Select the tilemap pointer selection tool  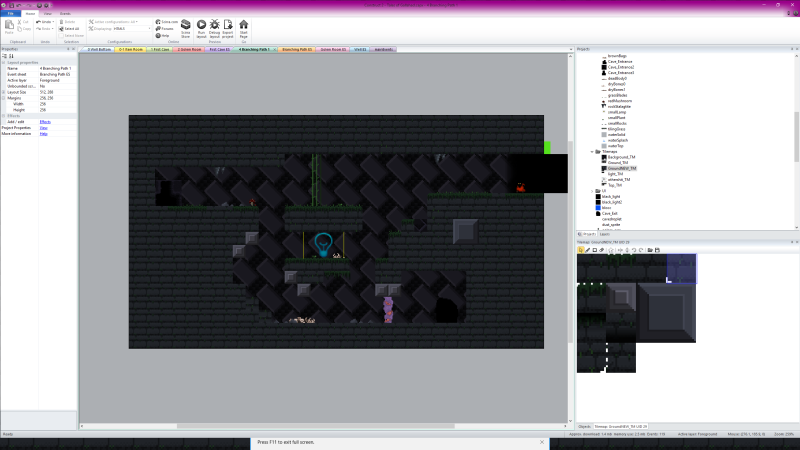click(581, 250)
